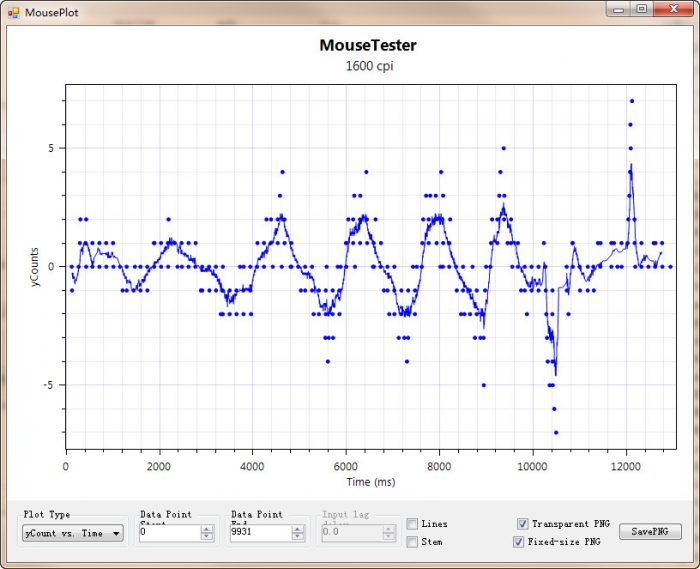Click the 1600 cpi subtitle text
The height and width of the screenshot is (569, 700).
(368, 65)
